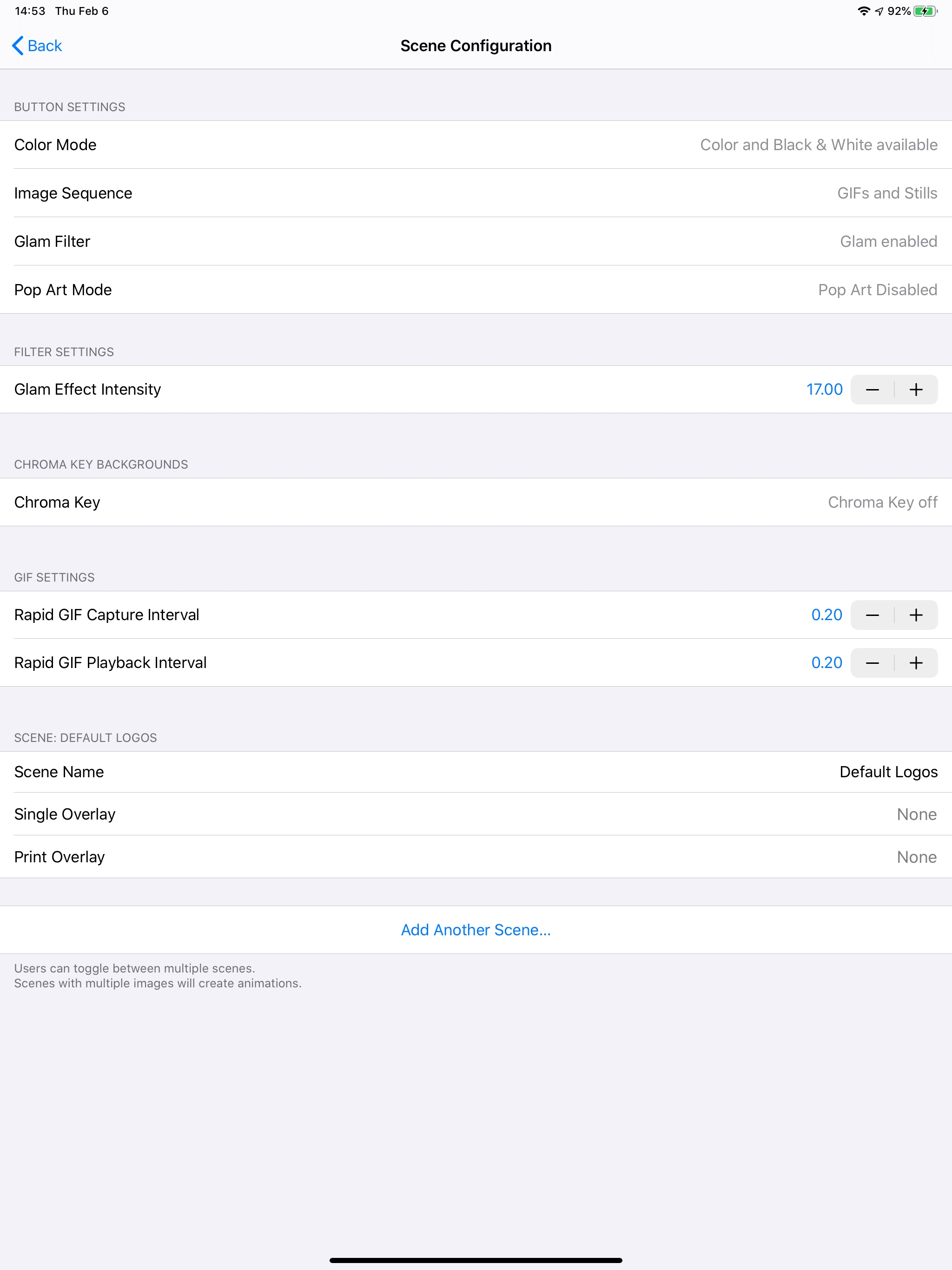Select the Single Overlay row
The width and height of the screenshot is (952, 1270).
tap(476, 814)
